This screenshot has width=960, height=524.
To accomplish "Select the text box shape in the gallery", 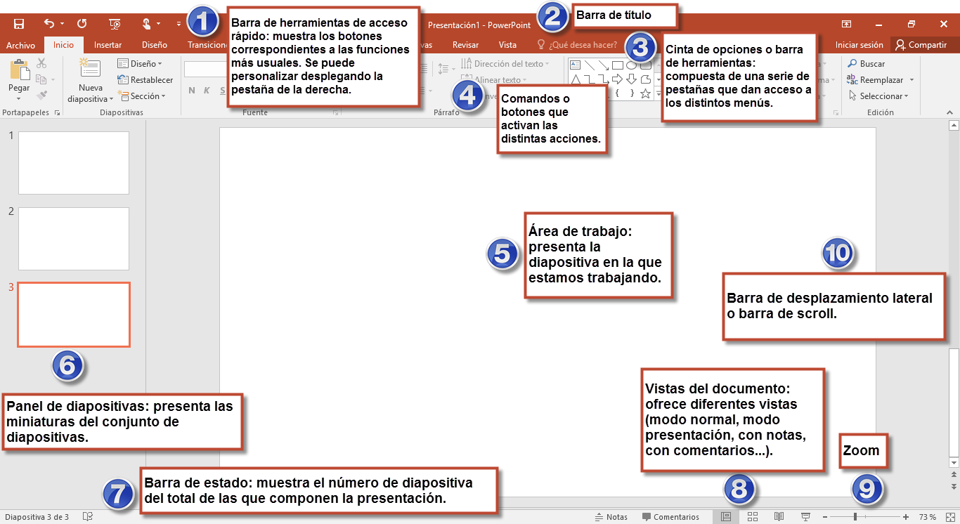I will 575,64.
